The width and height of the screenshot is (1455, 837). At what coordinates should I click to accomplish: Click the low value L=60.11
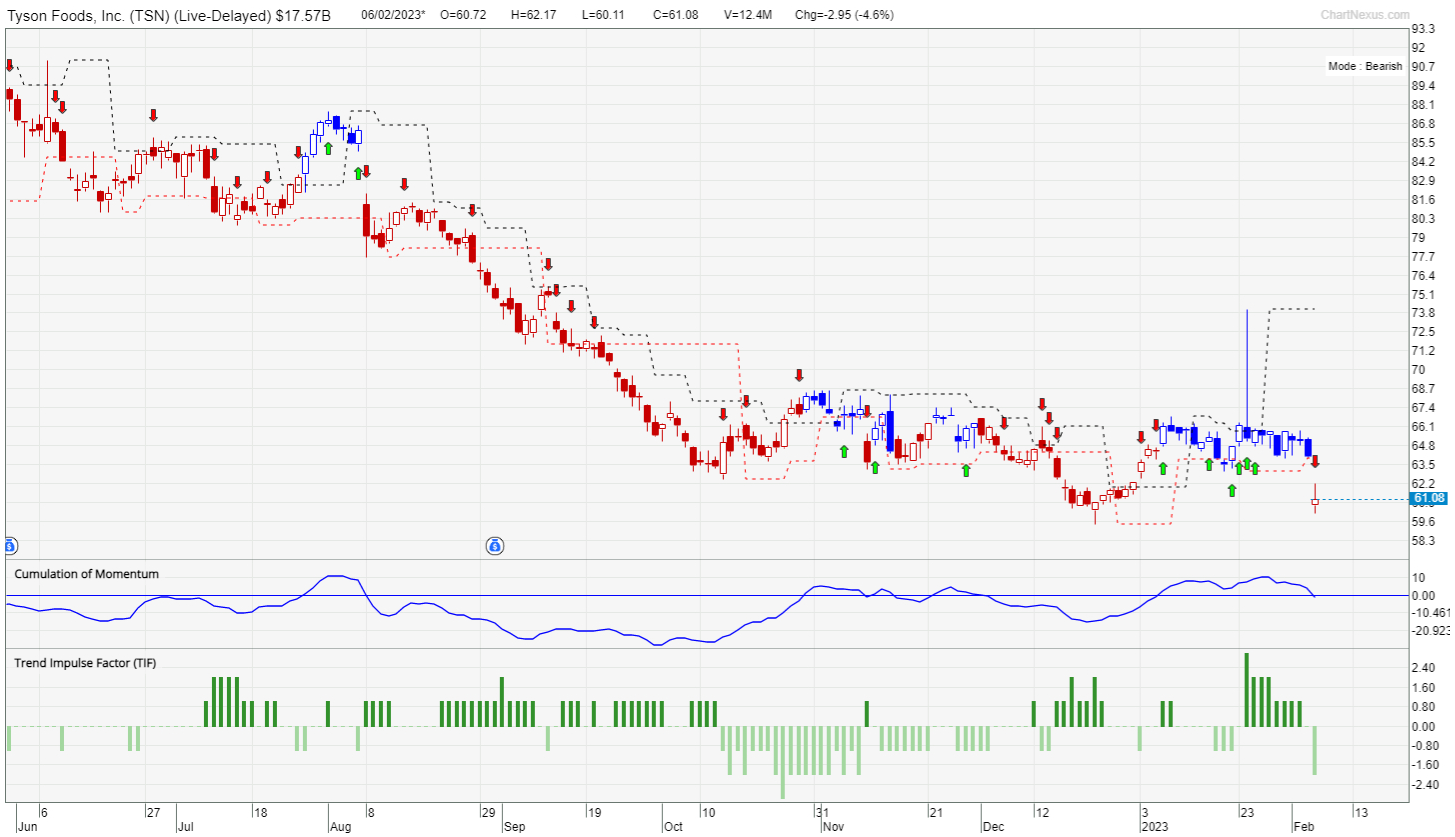point(605,15)
